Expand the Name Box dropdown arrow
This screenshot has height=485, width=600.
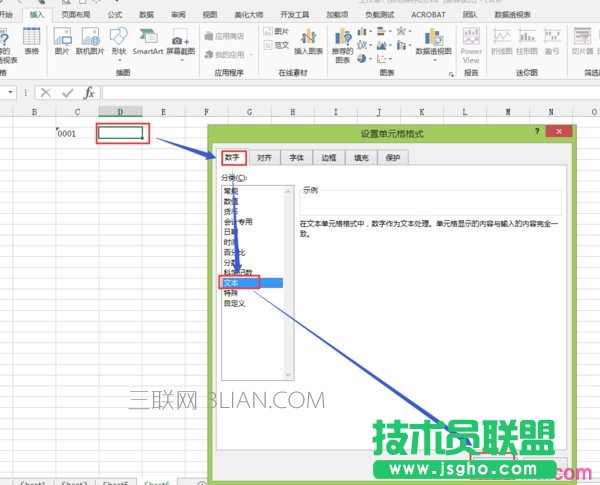[x=10, y=92]
